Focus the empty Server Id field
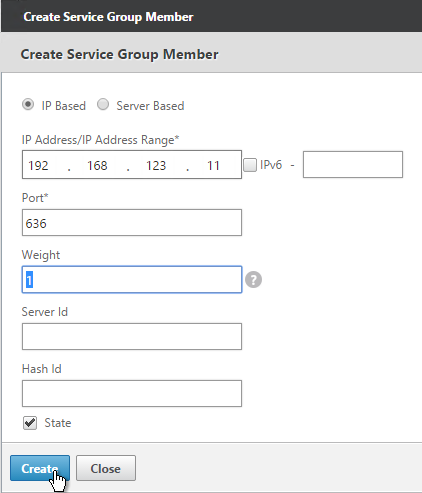The height and width of the screenshot is (493, 422). 132,337
